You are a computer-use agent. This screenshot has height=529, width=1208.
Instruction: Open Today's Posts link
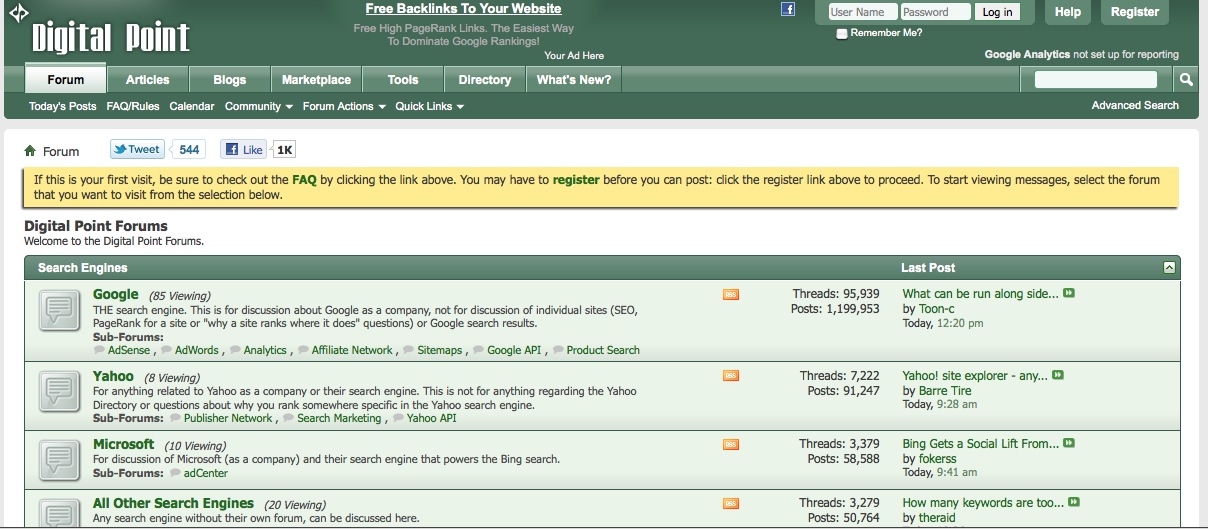pyautogui.click(x=63, y=106)
